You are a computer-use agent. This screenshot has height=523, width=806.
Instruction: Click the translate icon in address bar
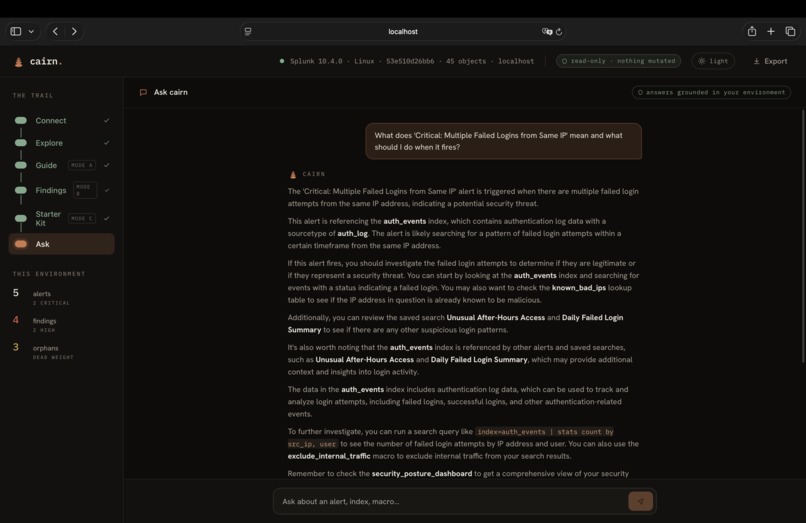[x=547, y=31]
